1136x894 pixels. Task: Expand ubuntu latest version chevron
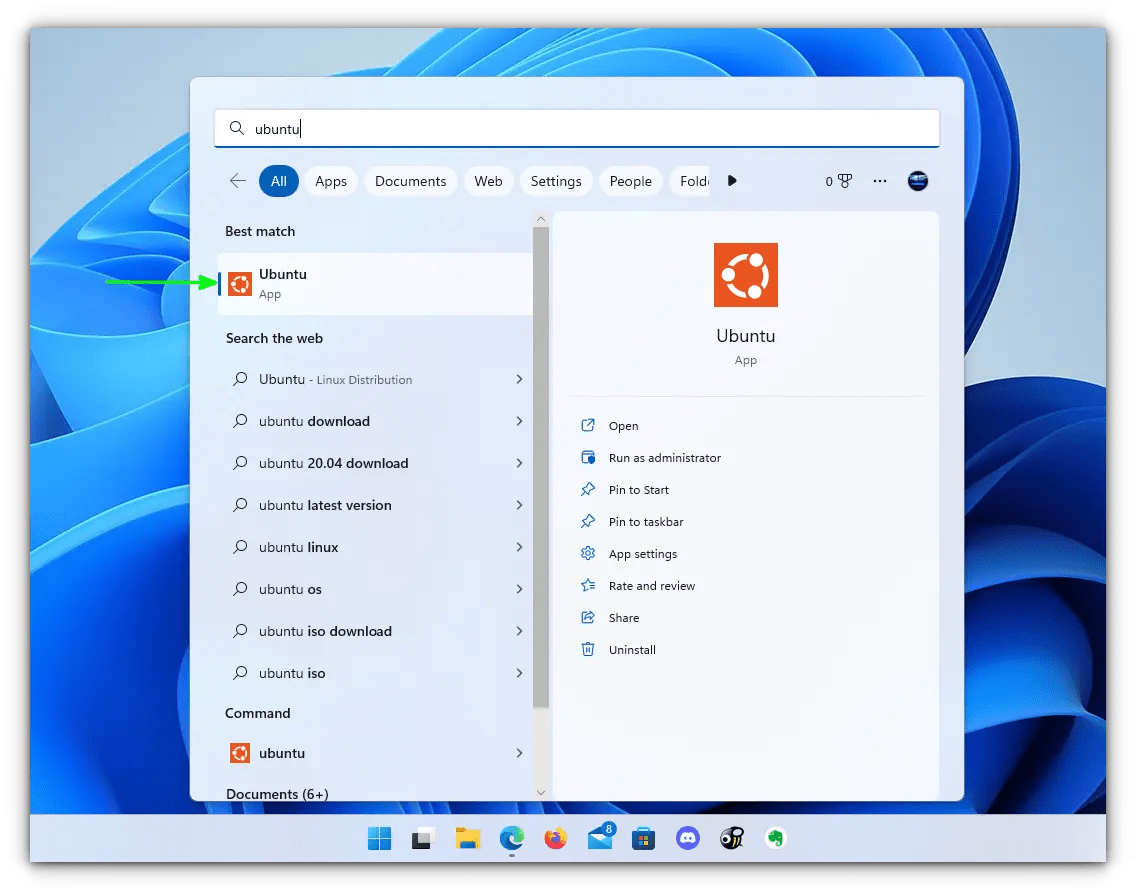pyautogui.click(x=519, y=505)
